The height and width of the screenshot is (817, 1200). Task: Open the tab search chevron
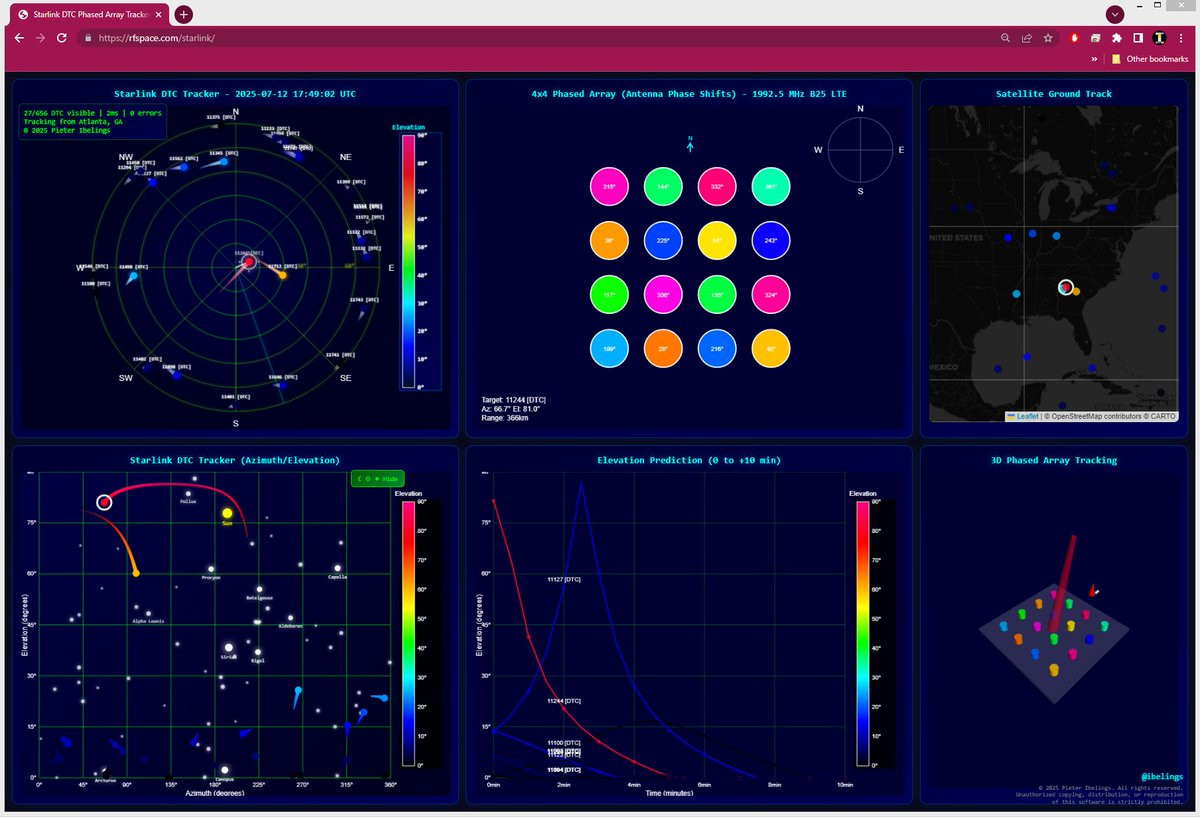click(1114, 14)
